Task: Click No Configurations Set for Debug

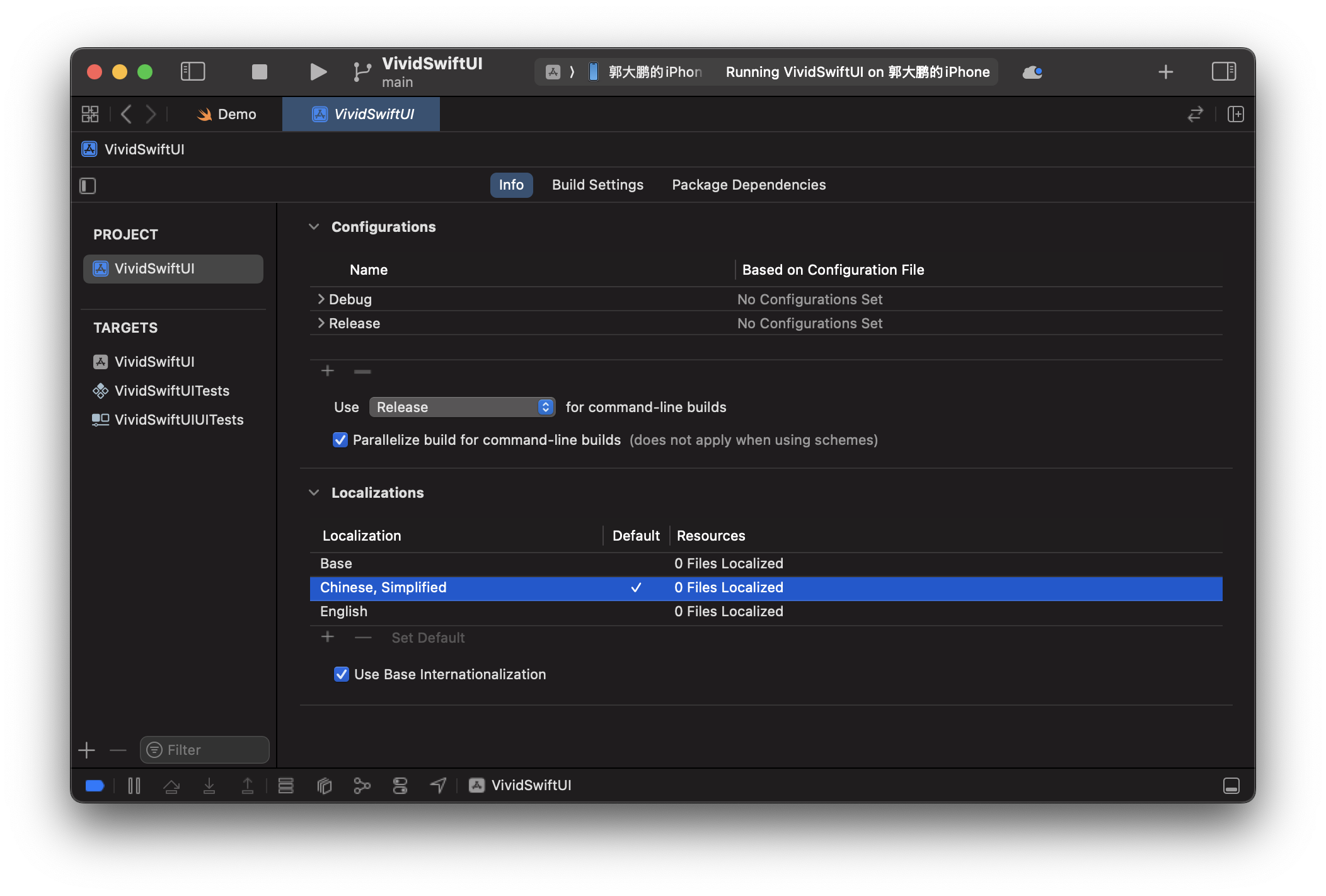Action: point(810,299)
